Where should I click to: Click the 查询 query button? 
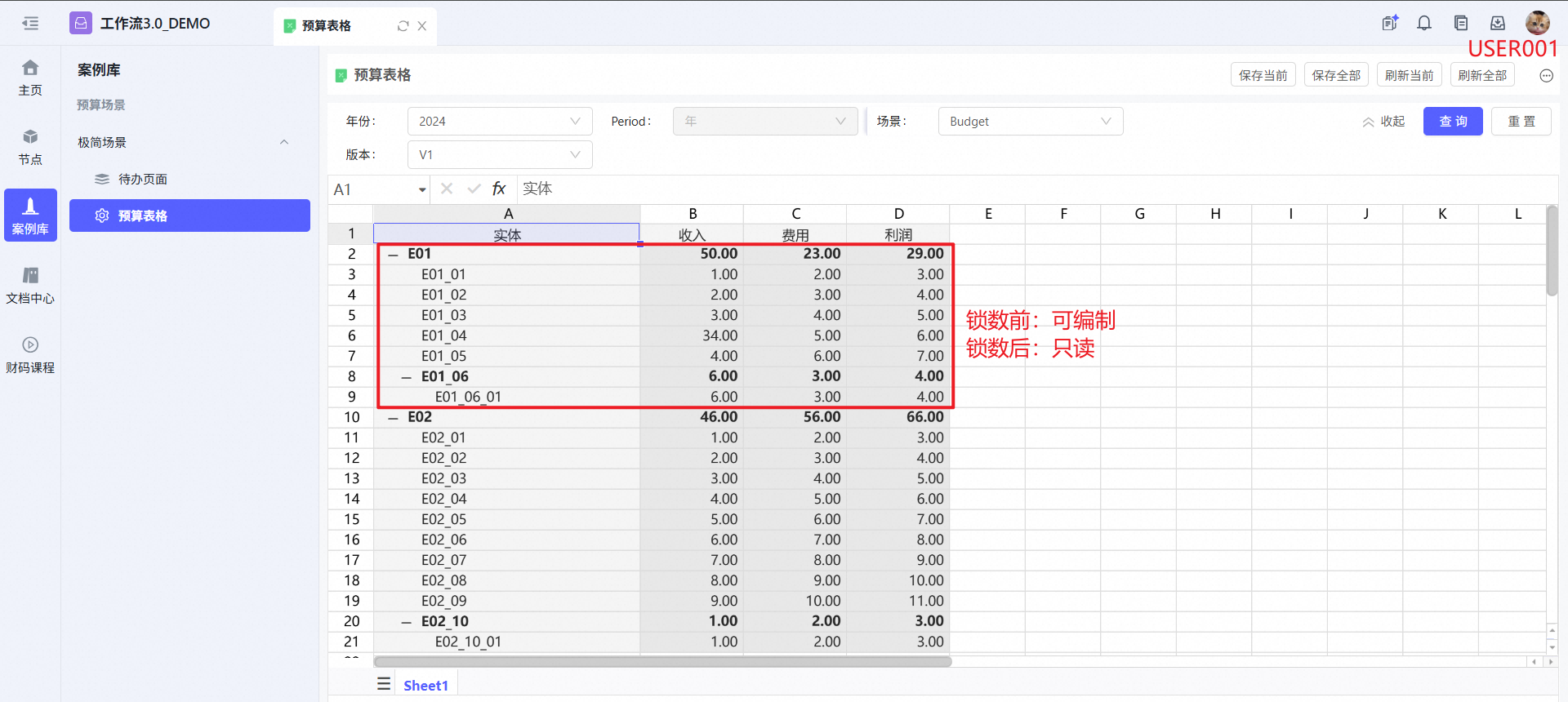click(1452, 122)
